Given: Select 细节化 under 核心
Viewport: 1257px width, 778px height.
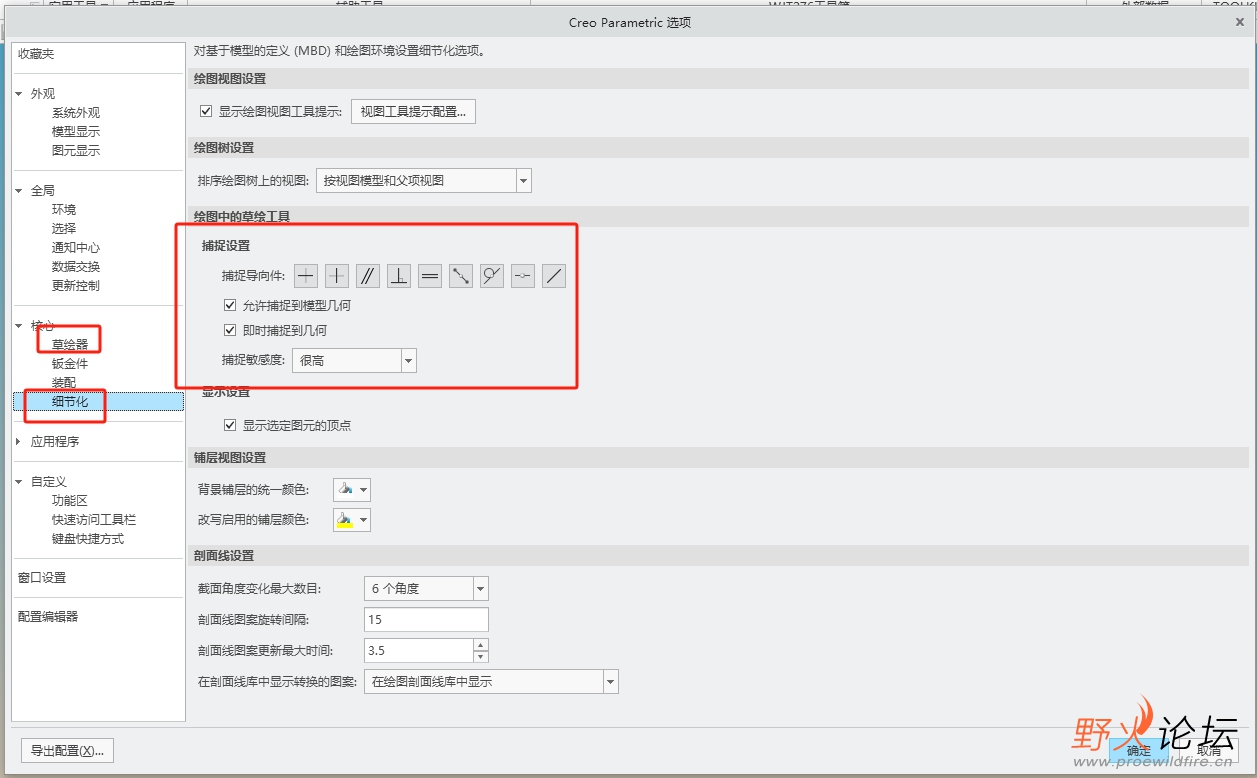Looking at the screenshot, I should pyautogui.click(x=70, y=402).
